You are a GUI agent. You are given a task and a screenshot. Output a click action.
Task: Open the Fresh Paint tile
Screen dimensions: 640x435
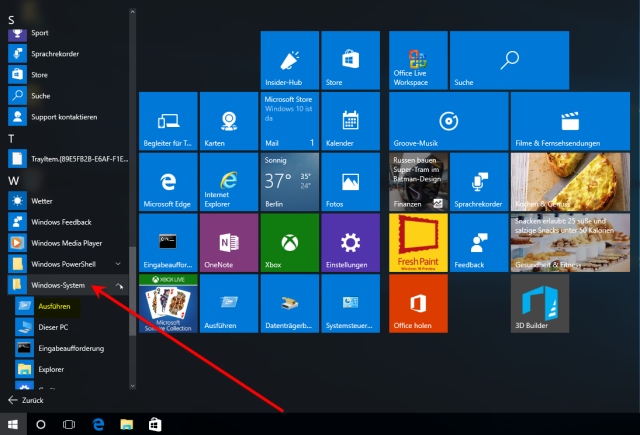418,244
